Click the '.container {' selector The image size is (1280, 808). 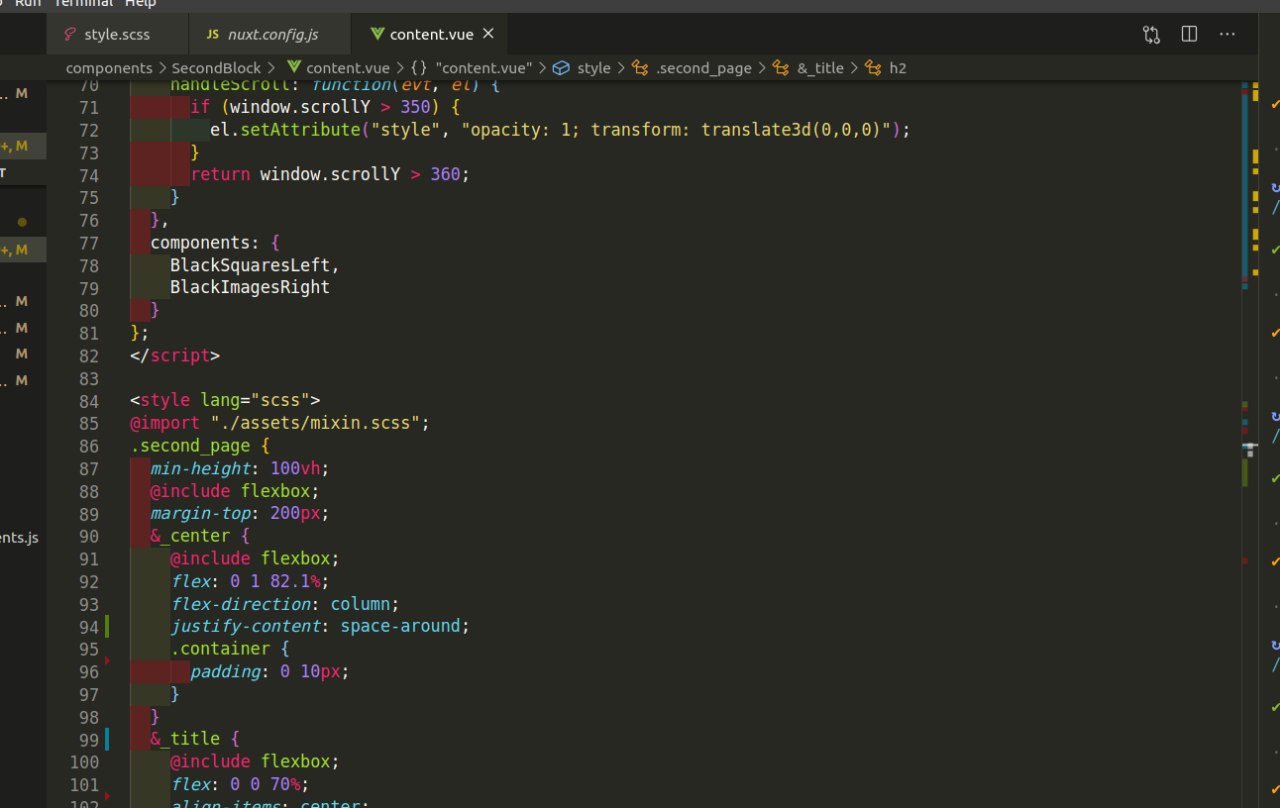coord(230,649)
